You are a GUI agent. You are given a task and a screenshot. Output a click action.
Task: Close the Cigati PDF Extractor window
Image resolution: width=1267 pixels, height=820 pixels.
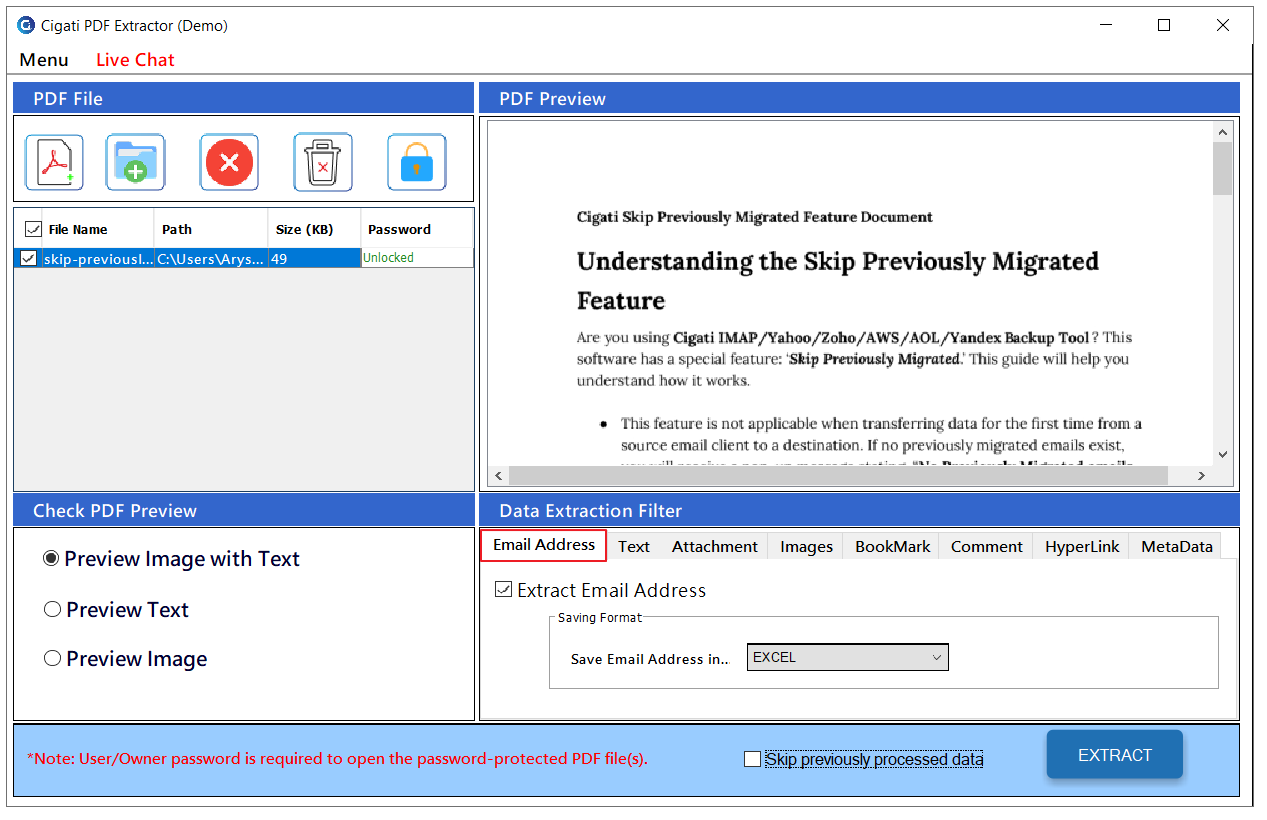[x=1223, y=25]
